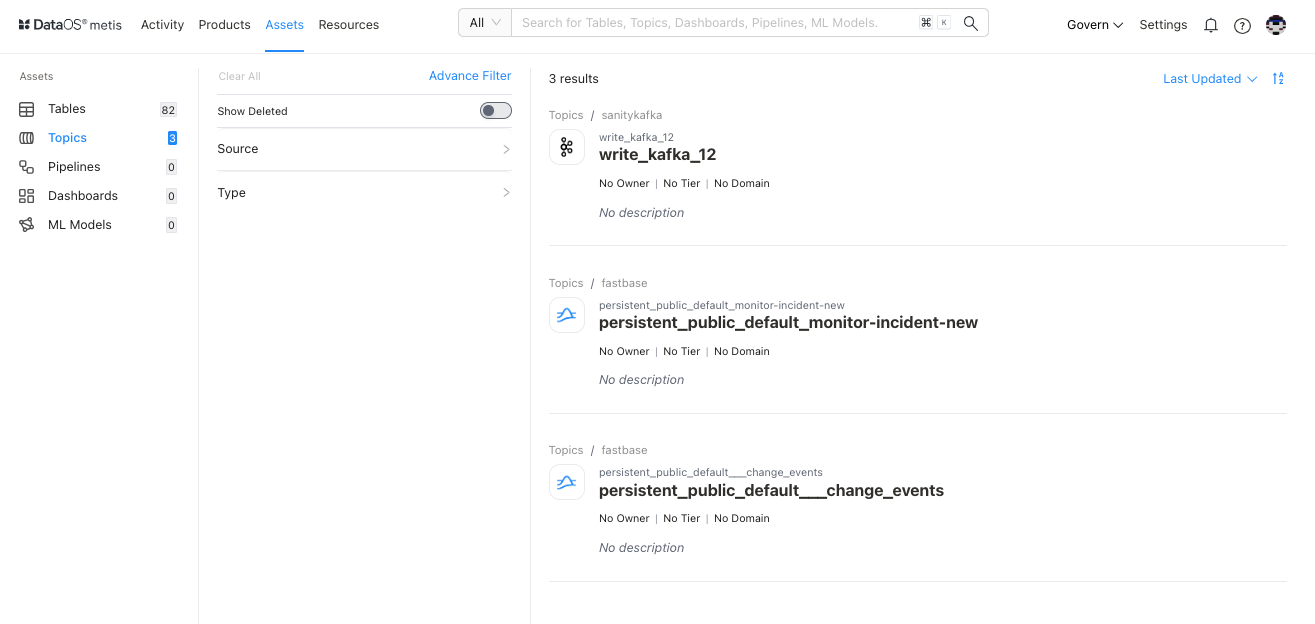
Task: Click No Tier under change_events
Action: pyautogui.click(x=682, y=519)
